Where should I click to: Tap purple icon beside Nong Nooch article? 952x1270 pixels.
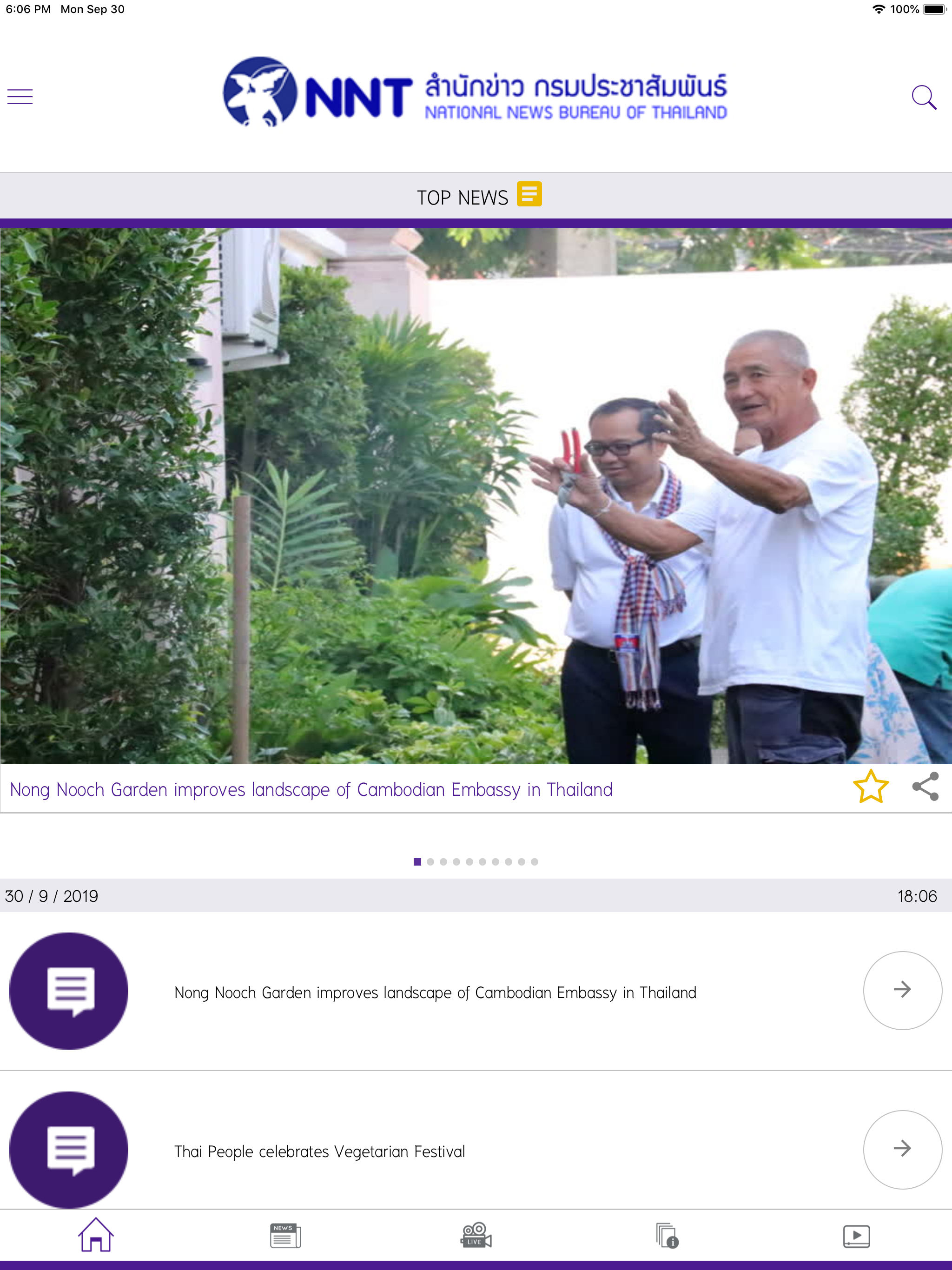pos(69,991)
